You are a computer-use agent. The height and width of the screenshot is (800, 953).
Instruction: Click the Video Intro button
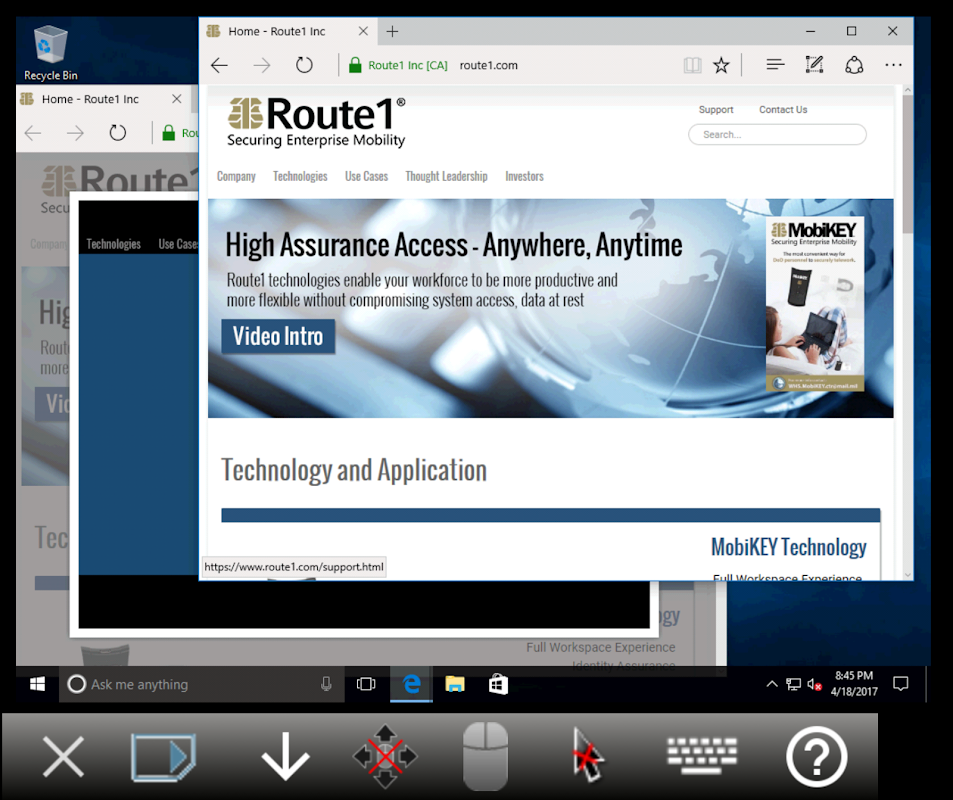278,336
